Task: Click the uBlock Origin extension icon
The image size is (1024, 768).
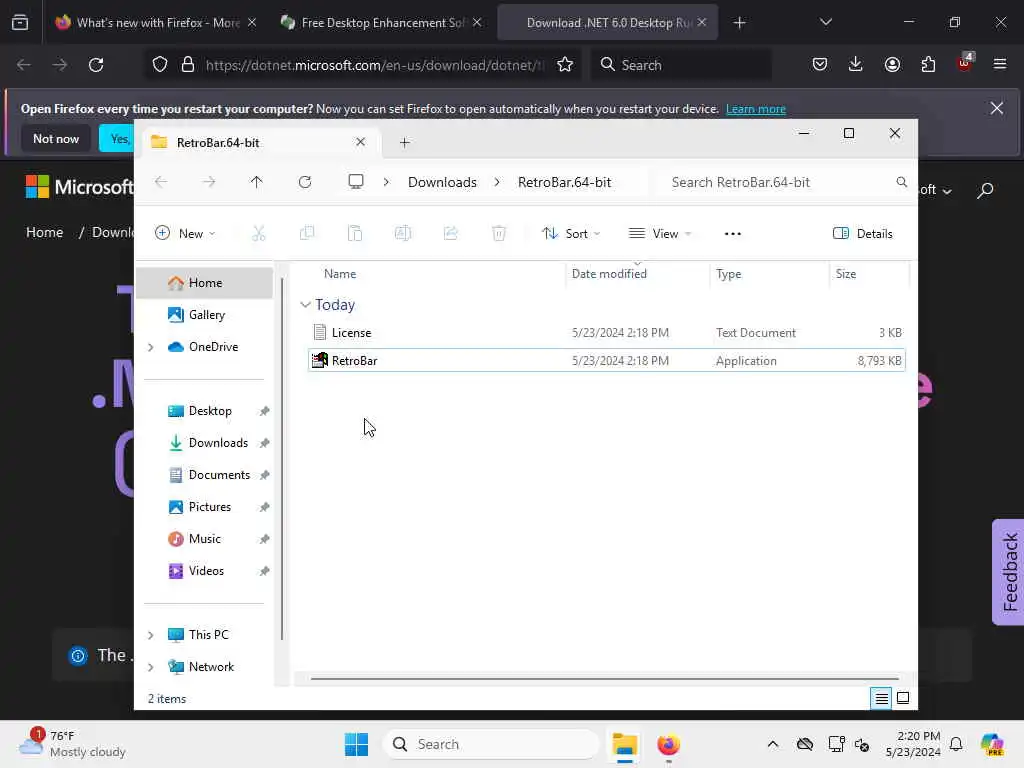Action: point(965,63)
